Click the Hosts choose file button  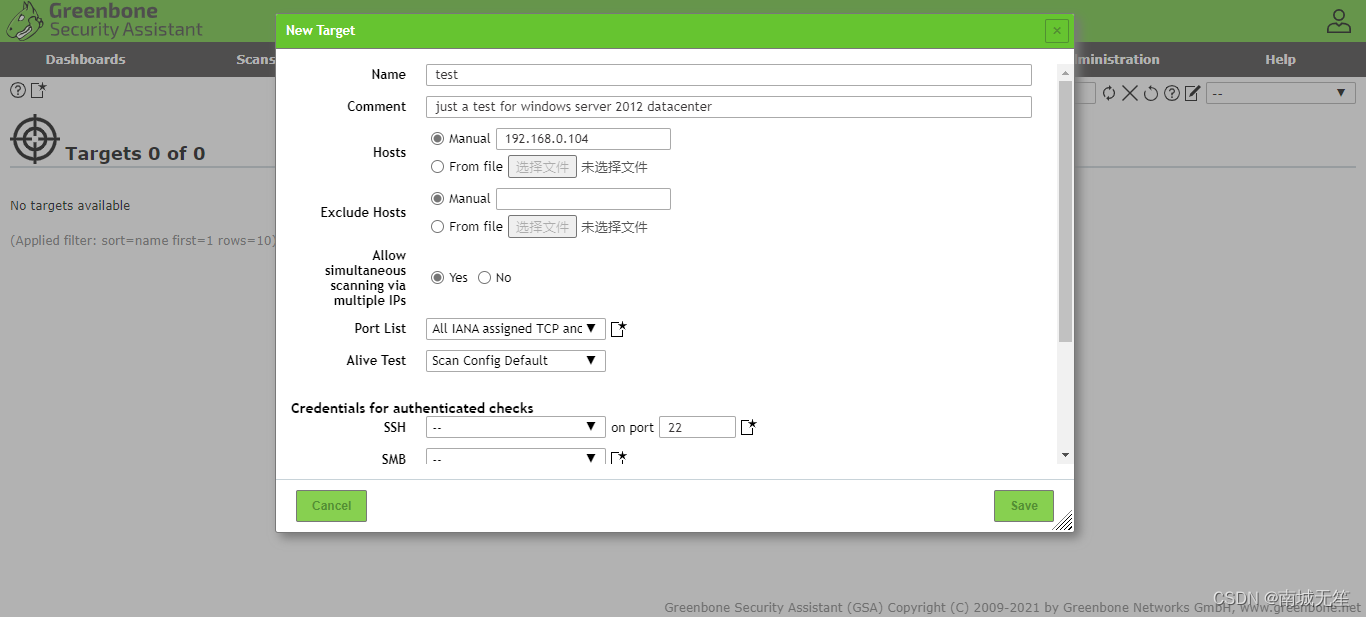tap(542, 167)
